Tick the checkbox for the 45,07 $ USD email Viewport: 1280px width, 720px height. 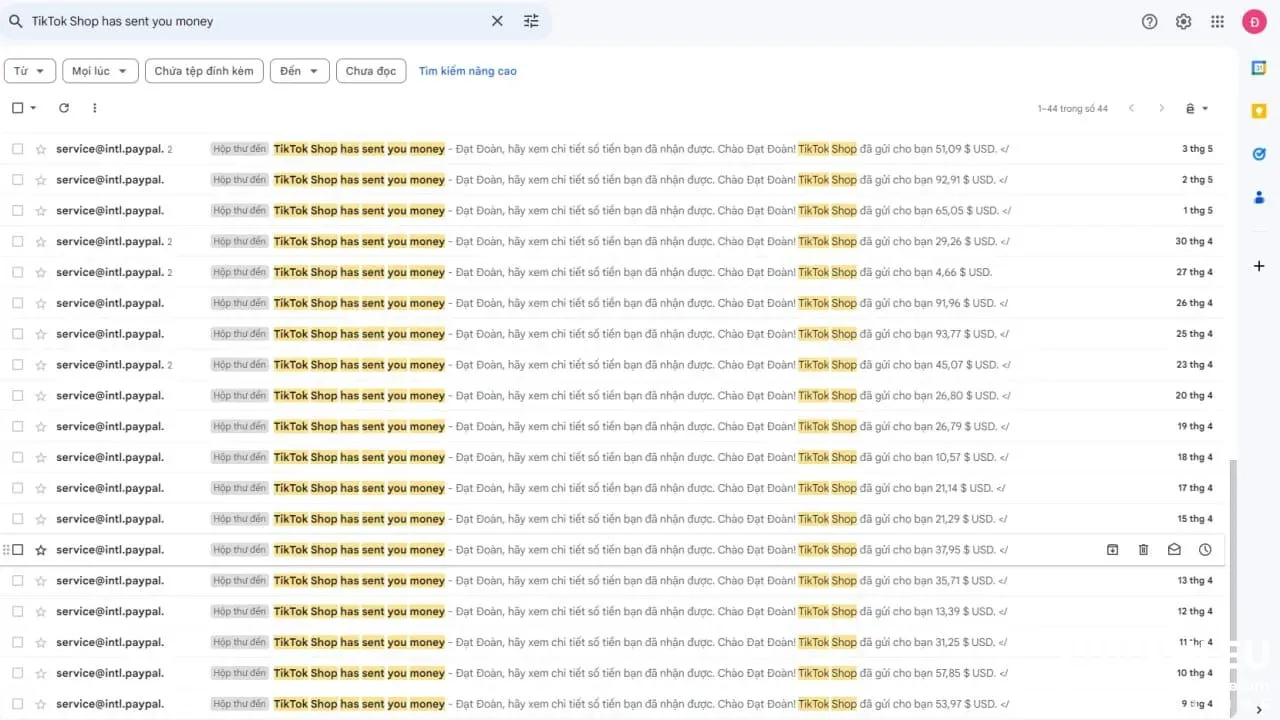coord(17,365)
